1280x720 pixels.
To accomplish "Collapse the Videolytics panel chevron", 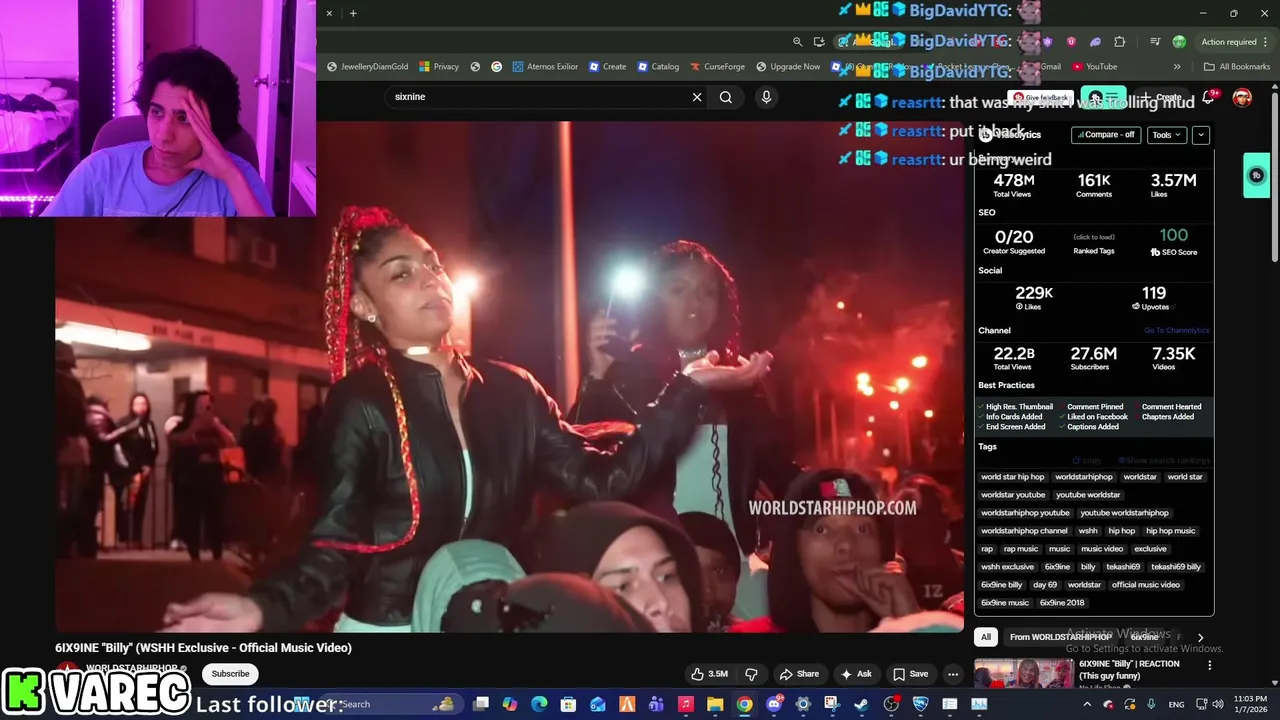I will (x=1201, y=135).
